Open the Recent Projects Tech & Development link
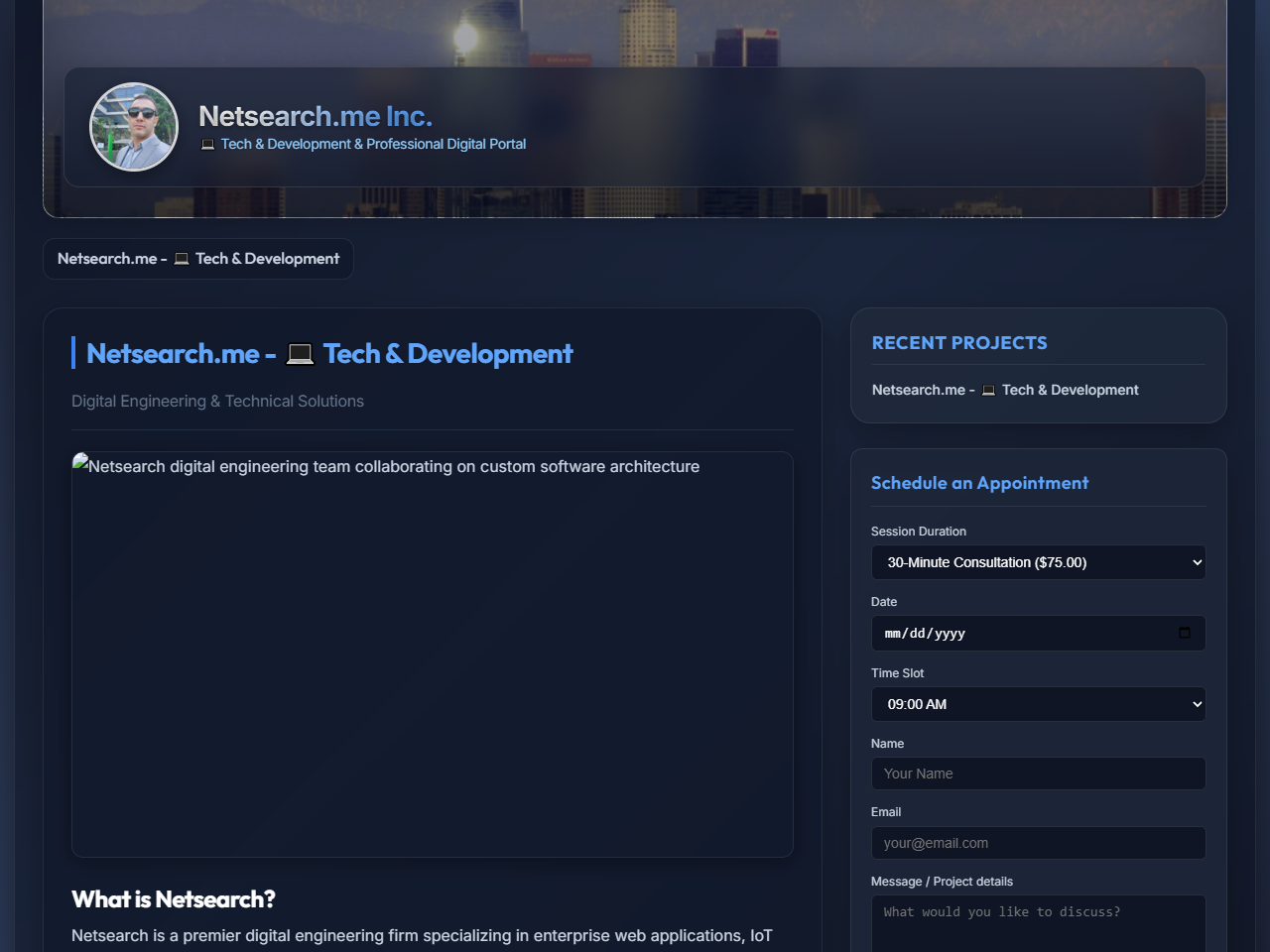The image size is (1270, 952). pyautogui.click(x=1005, y=390)
